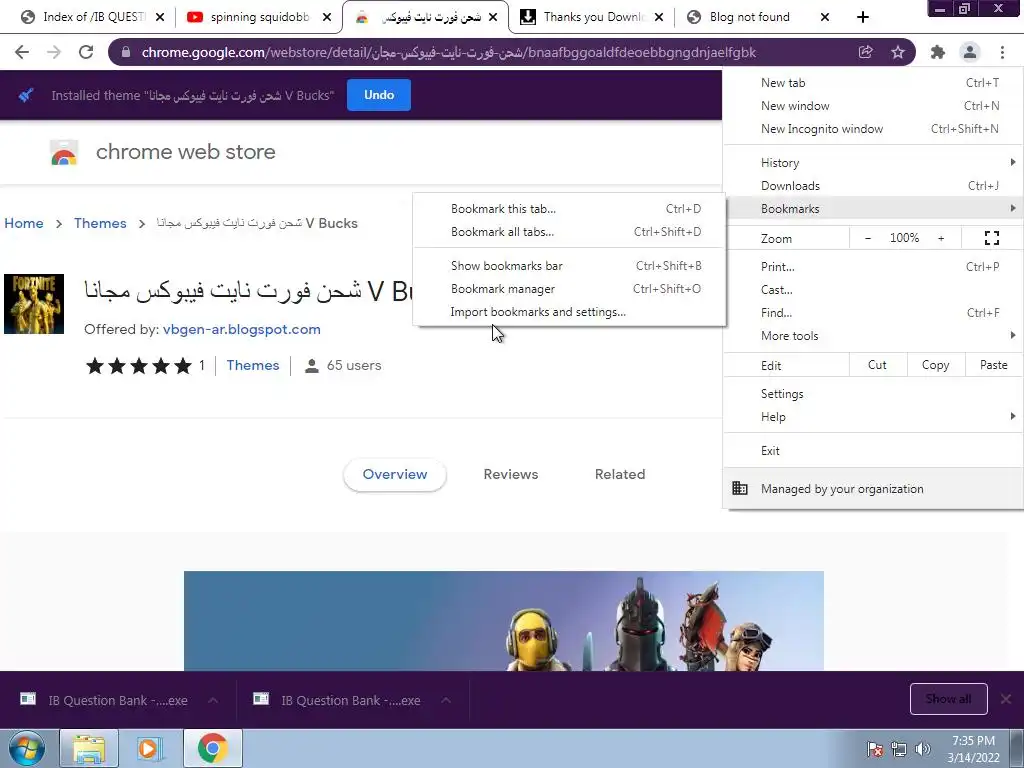Expand the History submenu
Image resolution: width=1024 pixels, height=768 pixels.
tap(873, 163)
